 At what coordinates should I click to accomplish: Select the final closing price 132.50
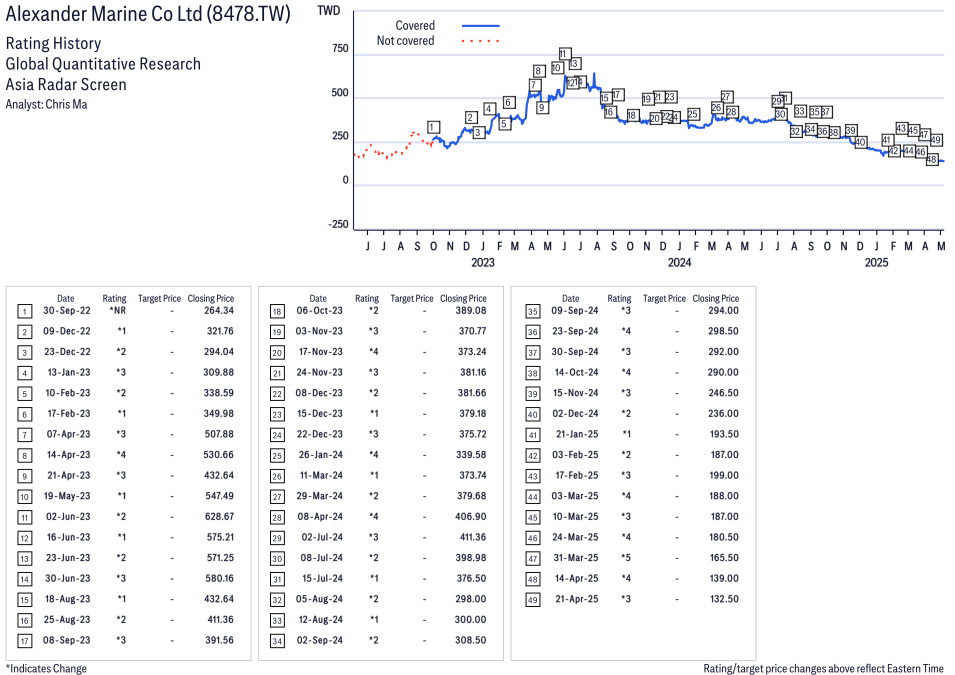point(724,599)
